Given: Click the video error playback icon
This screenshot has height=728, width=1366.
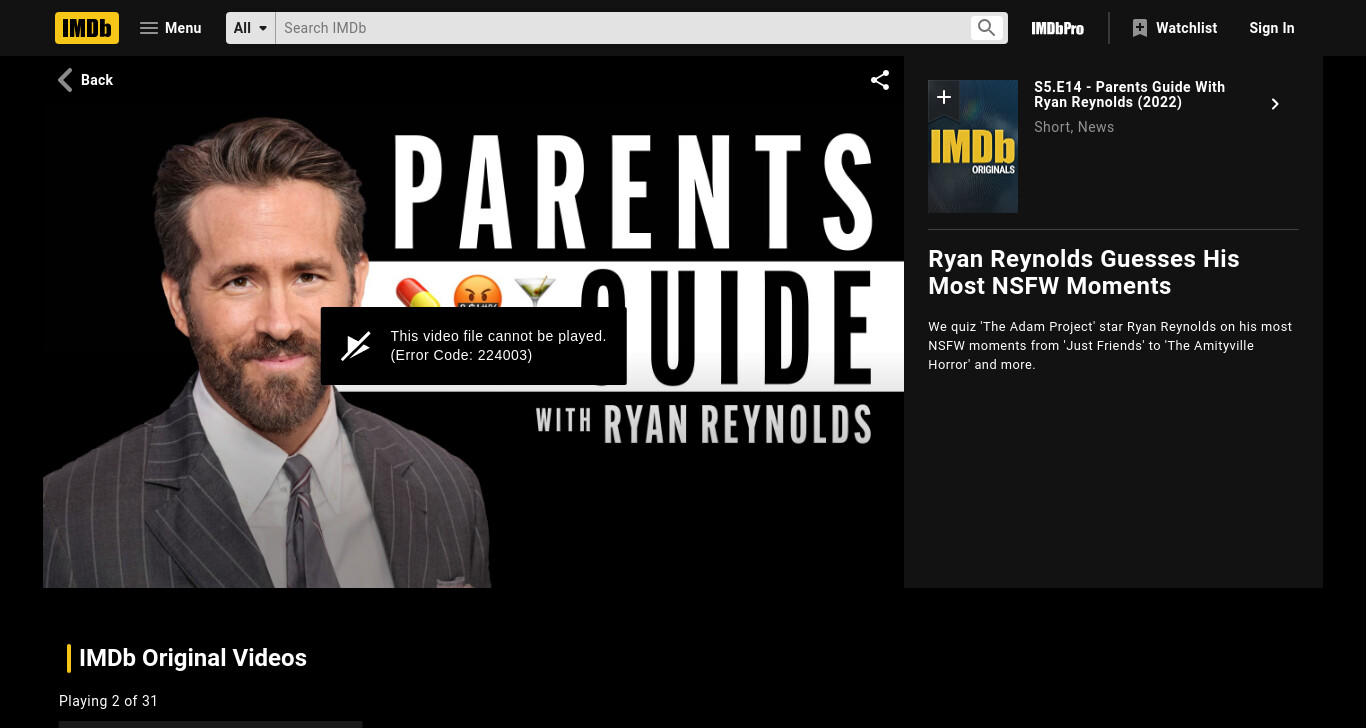Looking at the screenshot, I should [x=356, y=346].
